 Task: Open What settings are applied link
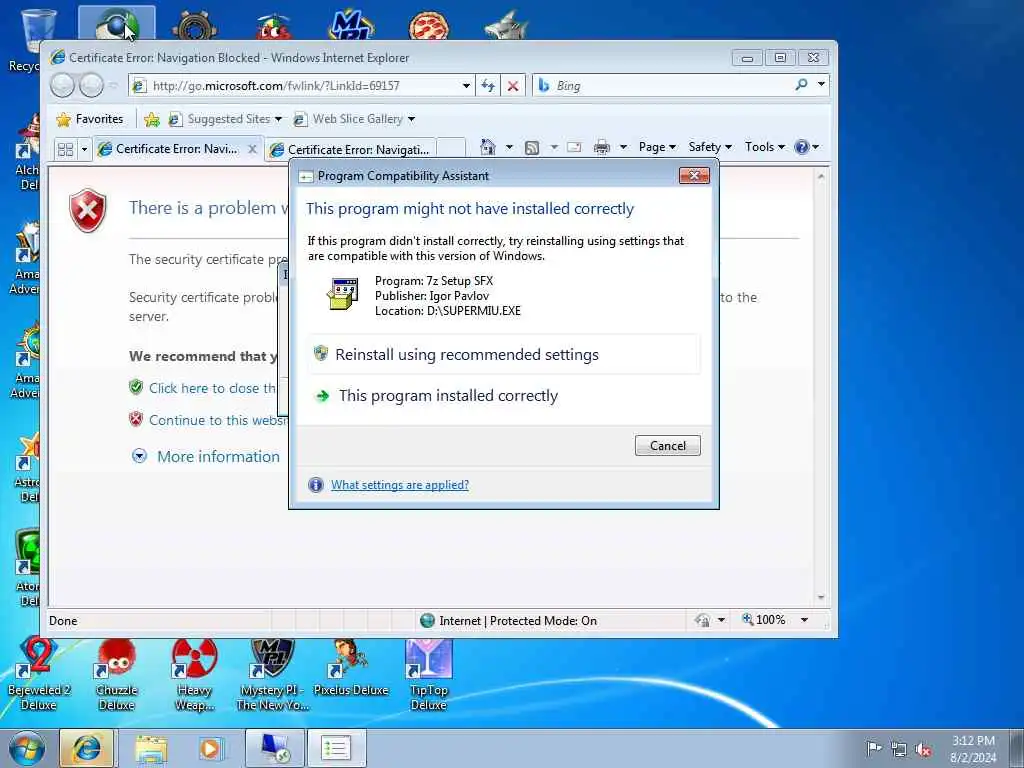click(400, 485)
